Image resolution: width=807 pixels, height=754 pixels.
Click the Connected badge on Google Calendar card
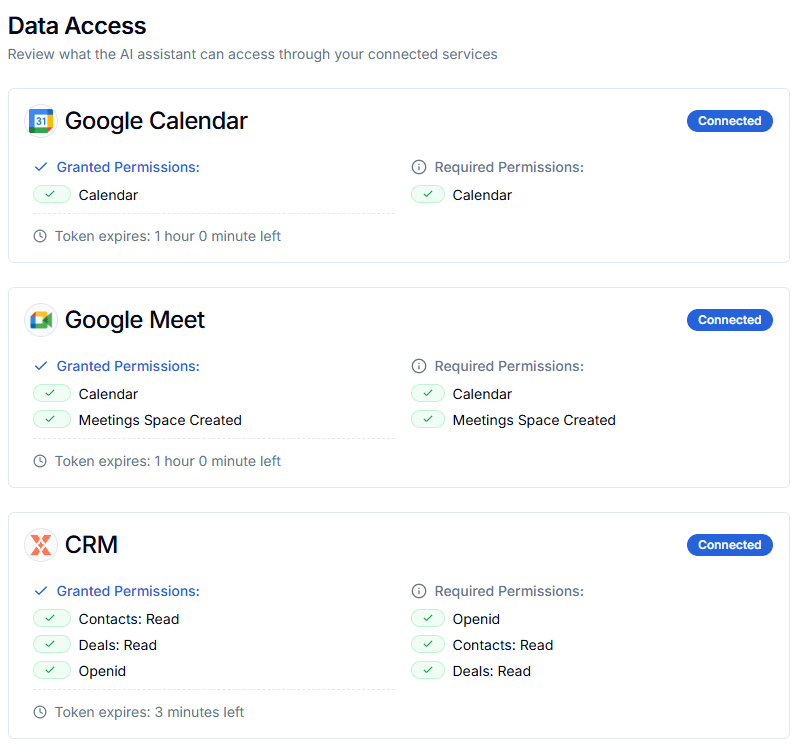pyautogui.click(x=729, y=120)
